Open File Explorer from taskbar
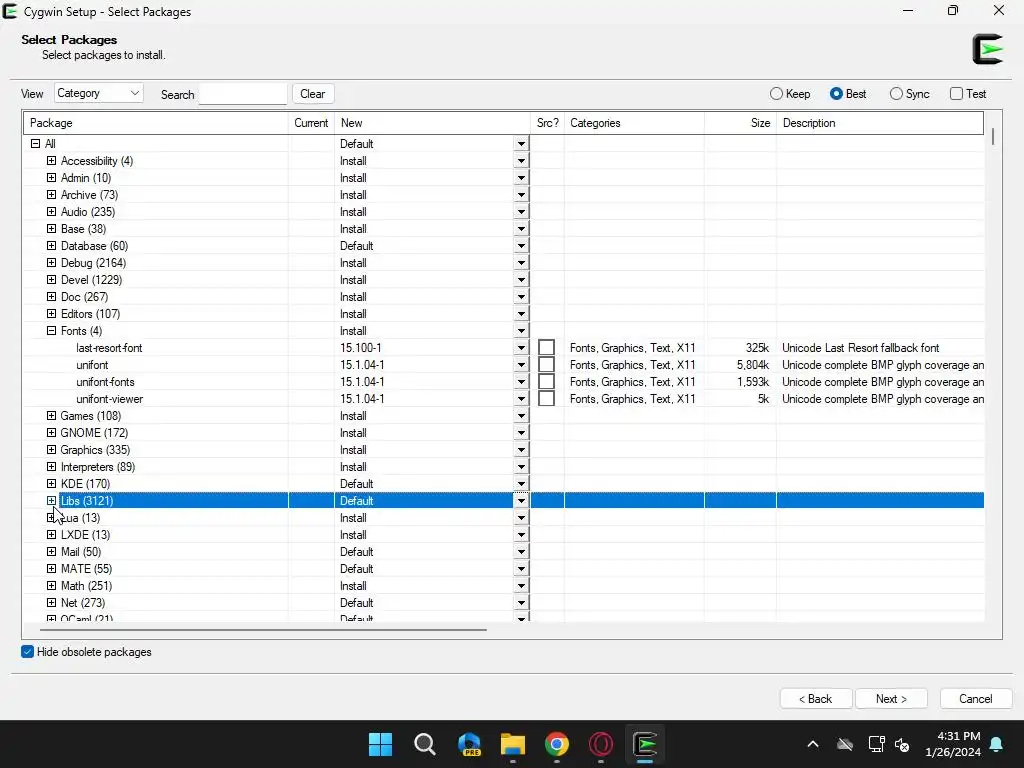This screenshot has width=1024, height=768. pyautogui.click(x=513, y=744)
